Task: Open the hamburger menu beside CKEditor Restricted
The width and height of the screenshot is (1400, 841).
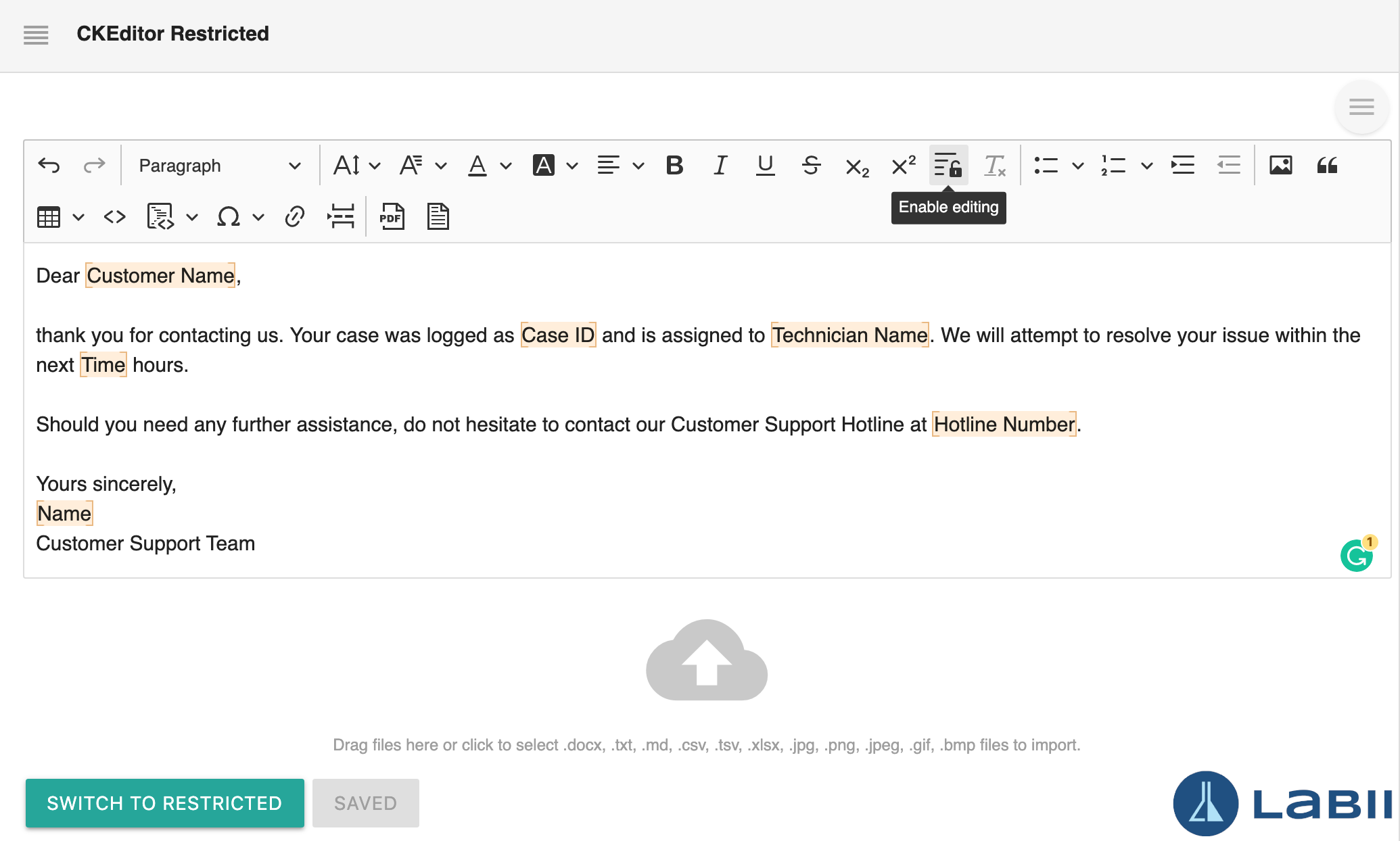Action: (36, 34)
